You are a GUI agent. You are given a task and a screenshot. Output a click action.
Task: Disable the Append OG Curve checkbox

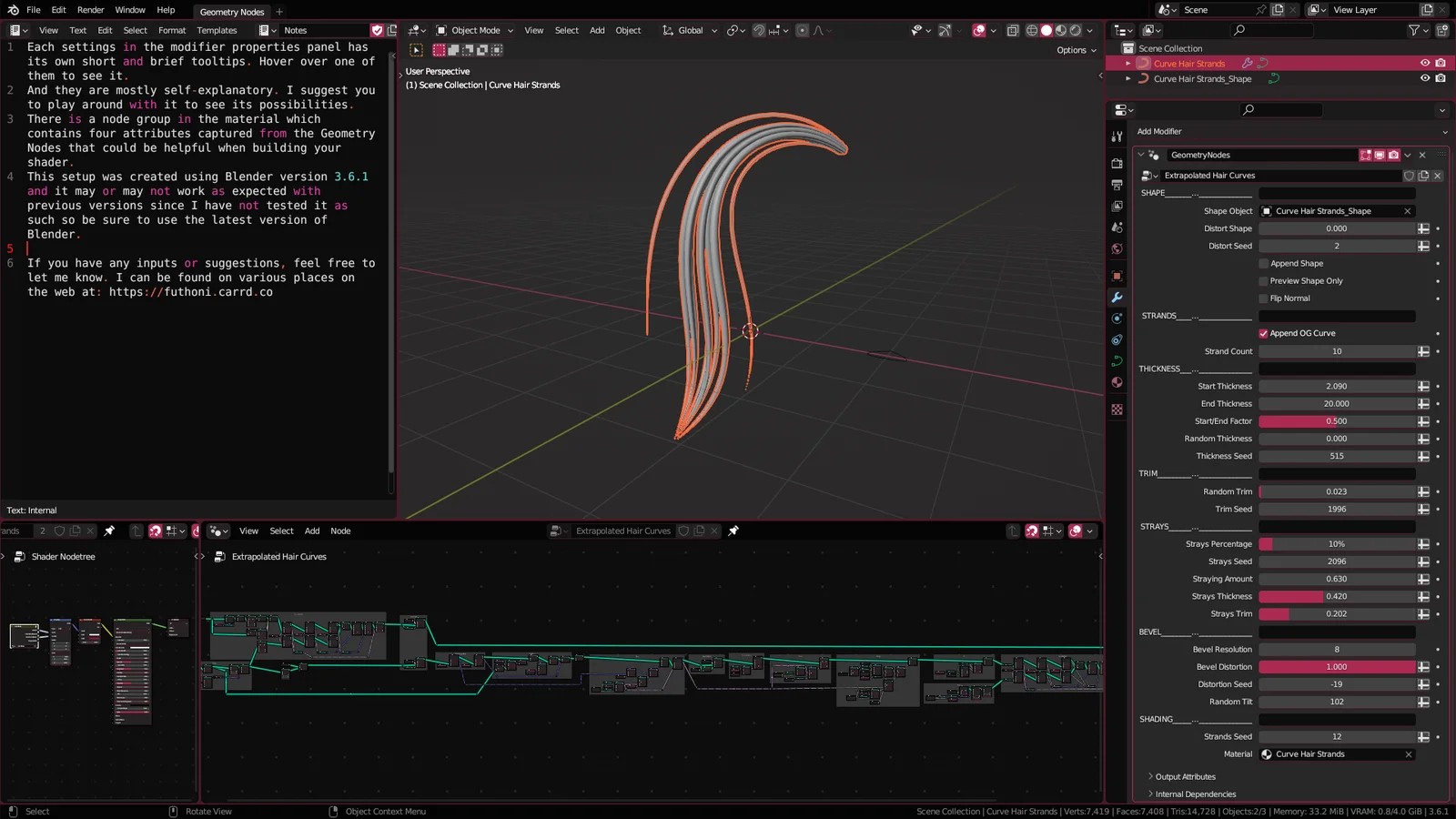(1263, 333)
